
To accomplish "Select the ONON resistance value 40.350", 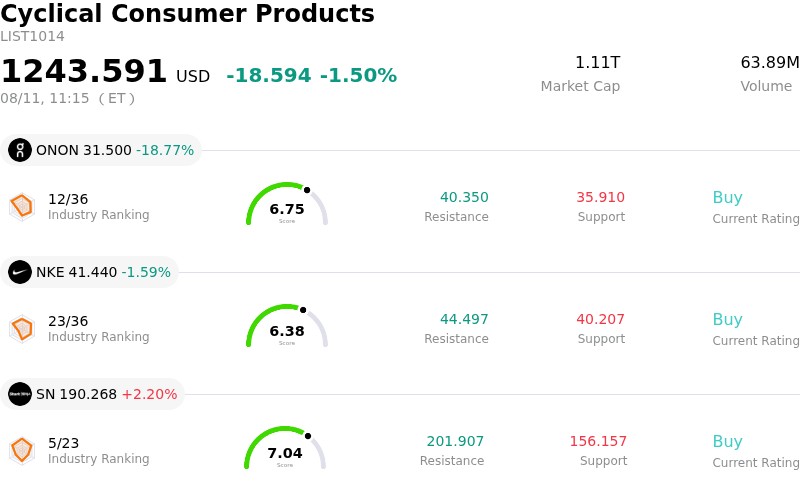I will [464, 197].
